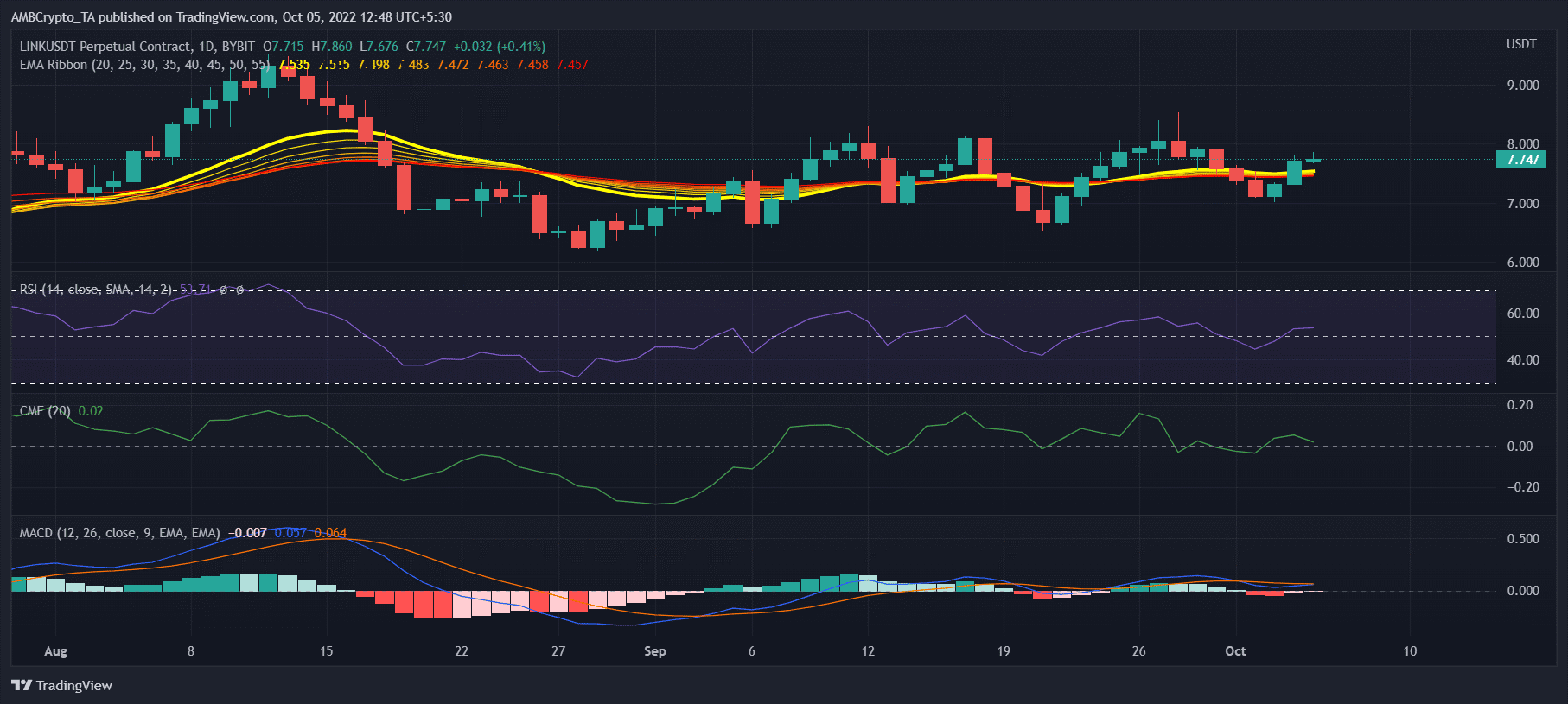1568x704 pixels.
Task: Click the 9.000 price axis label
Action: (x=1523, y=86)
